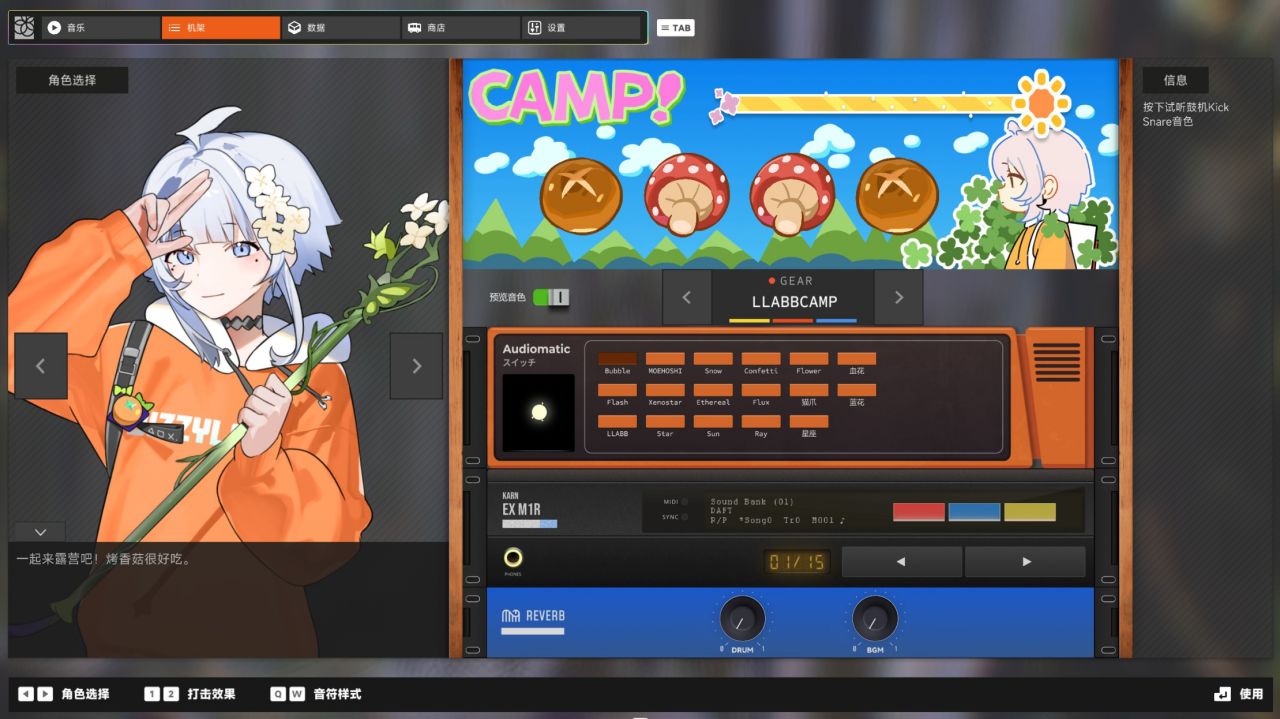Click the Q key 音符样式 hint
The height and width of the screenshot is (719, 1280).
[x=278, y=694]
